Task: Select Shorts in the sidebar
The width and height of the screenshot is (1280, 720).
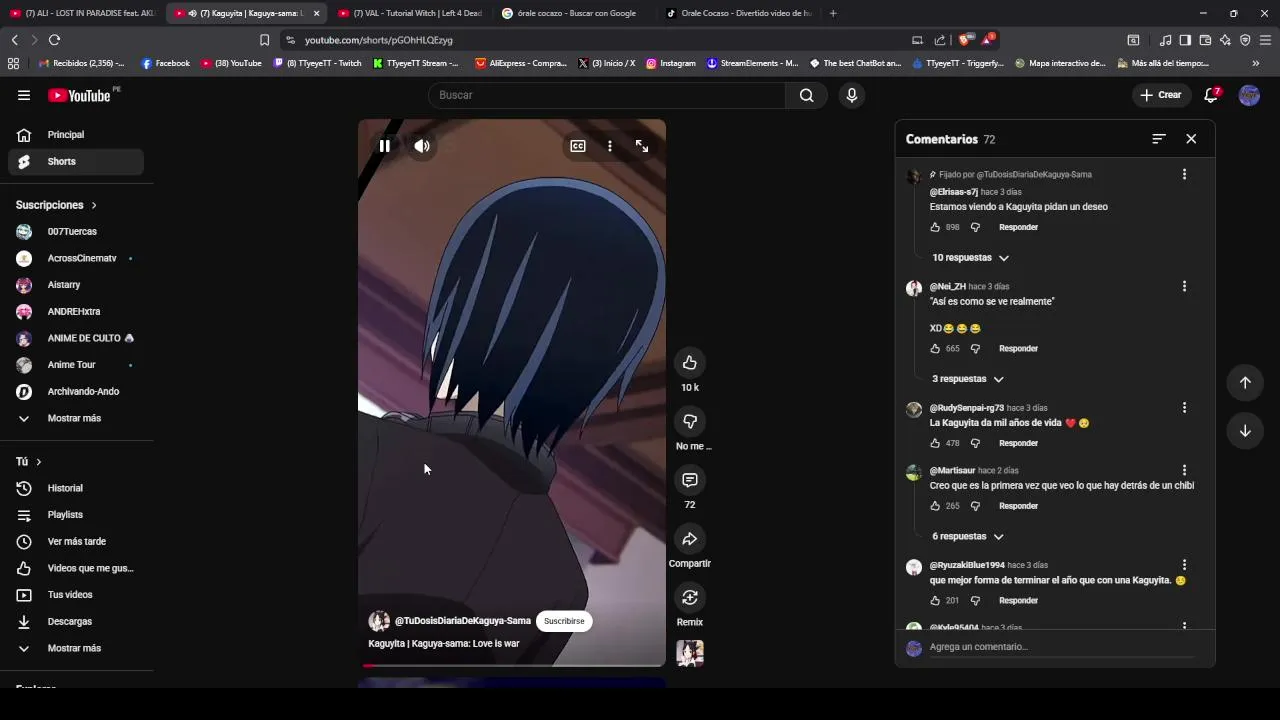Action: pos(76,162)
